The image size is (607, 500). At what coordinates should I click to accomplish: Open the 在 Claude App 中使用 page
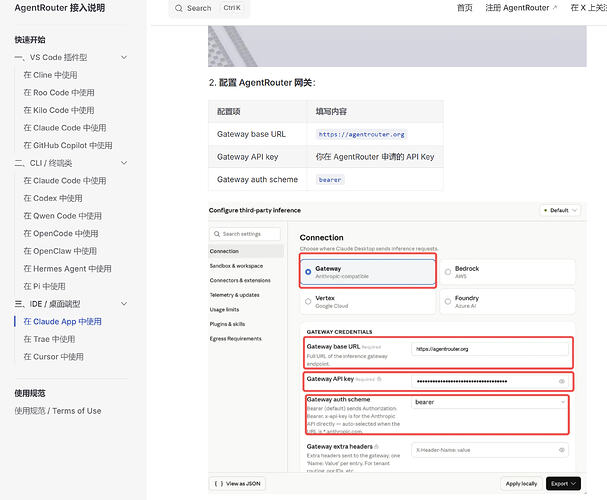pyautogui.click(x=62, y=322)
